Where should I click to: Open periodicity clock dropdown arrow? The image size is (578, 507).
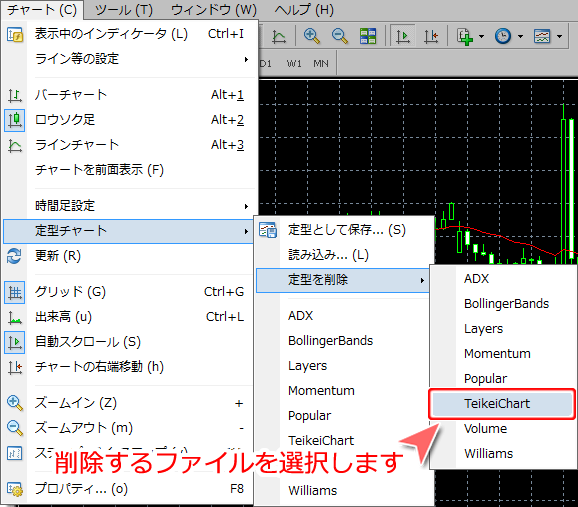520,36
